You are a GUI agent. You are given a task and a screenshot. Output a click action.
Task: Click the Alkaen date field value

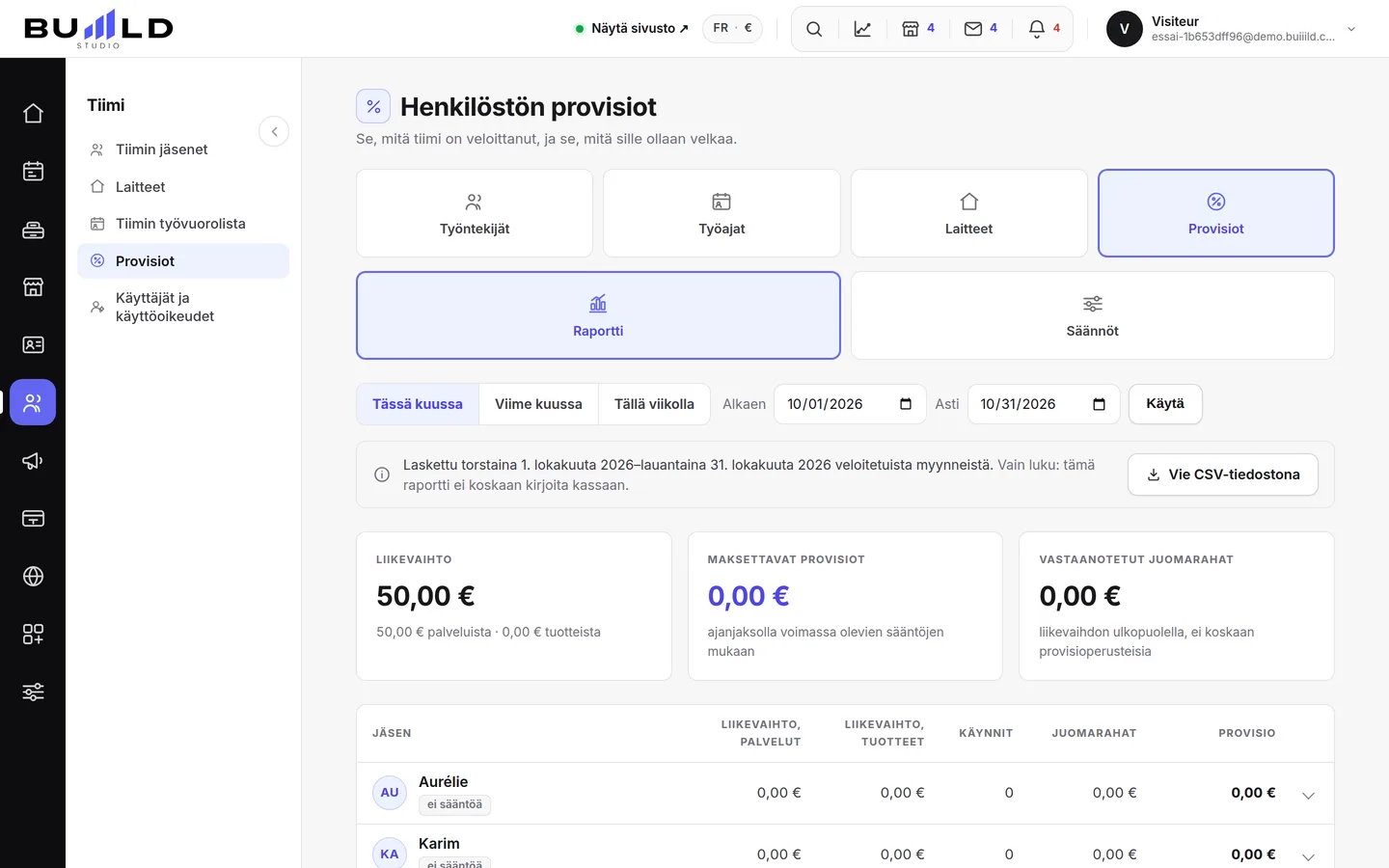[825, 404]
